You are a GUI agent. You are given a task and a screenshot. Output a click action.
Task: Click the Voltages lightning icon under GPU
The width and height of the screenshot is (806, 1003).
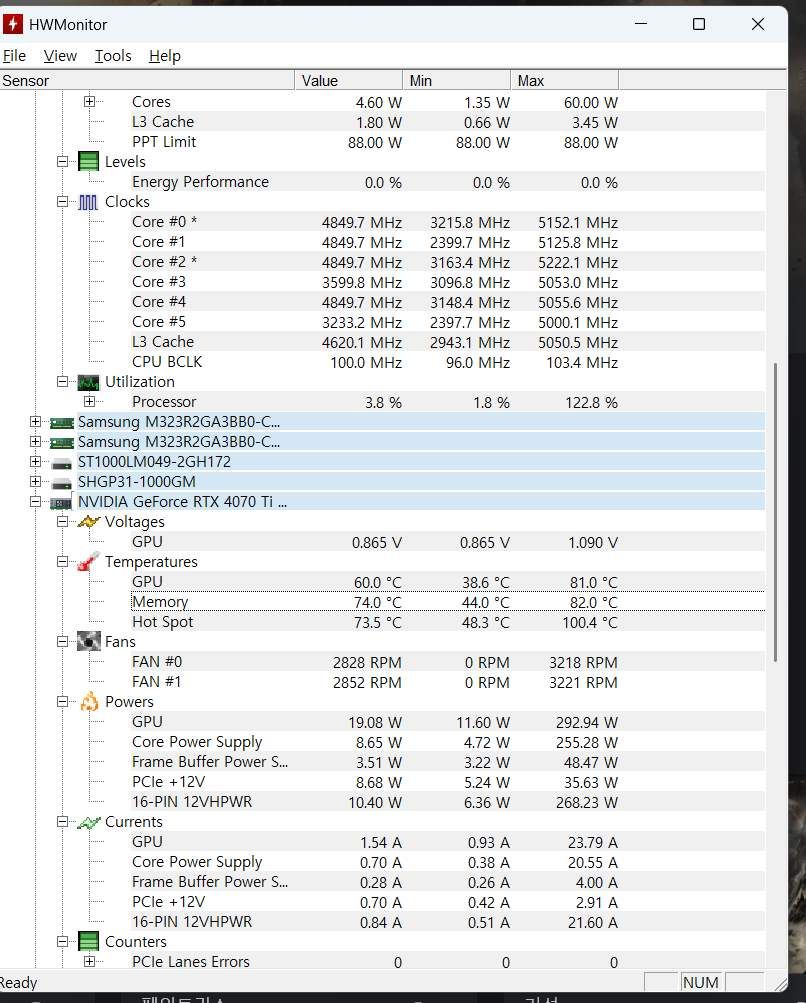point(89,522)
